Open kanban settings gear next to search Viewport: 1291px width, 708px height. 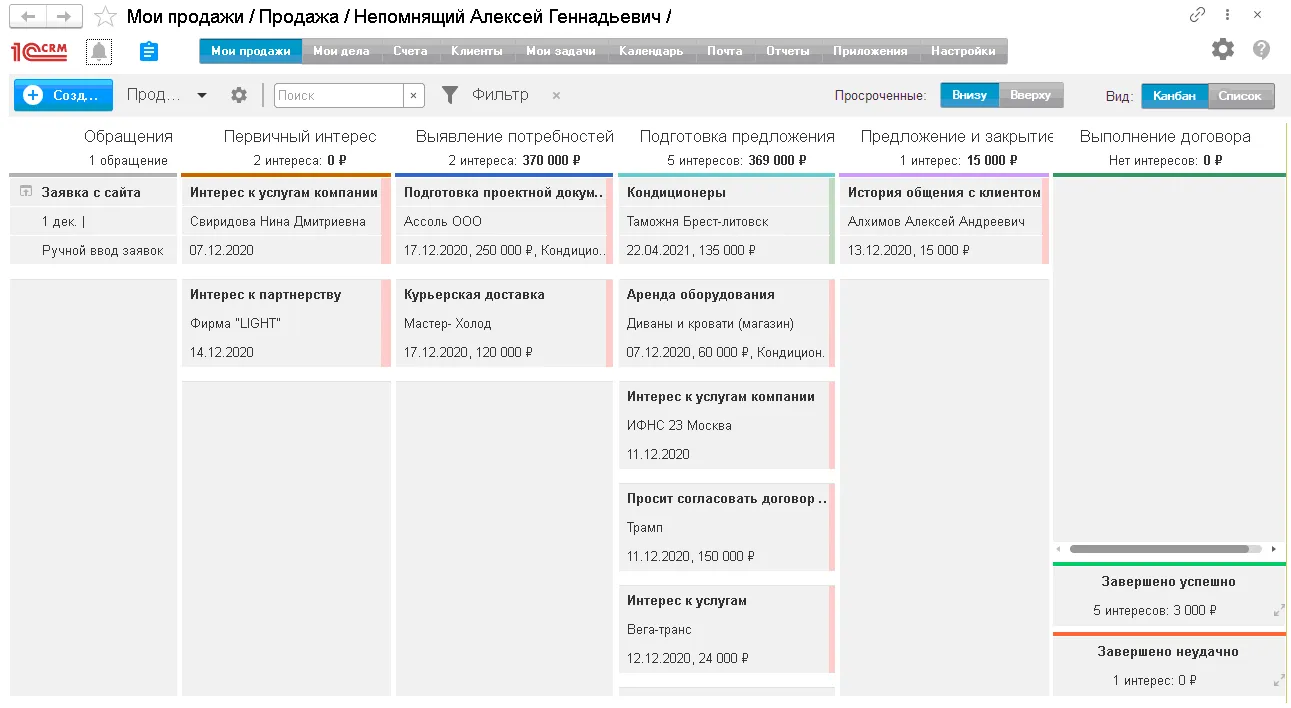point(238,95)
